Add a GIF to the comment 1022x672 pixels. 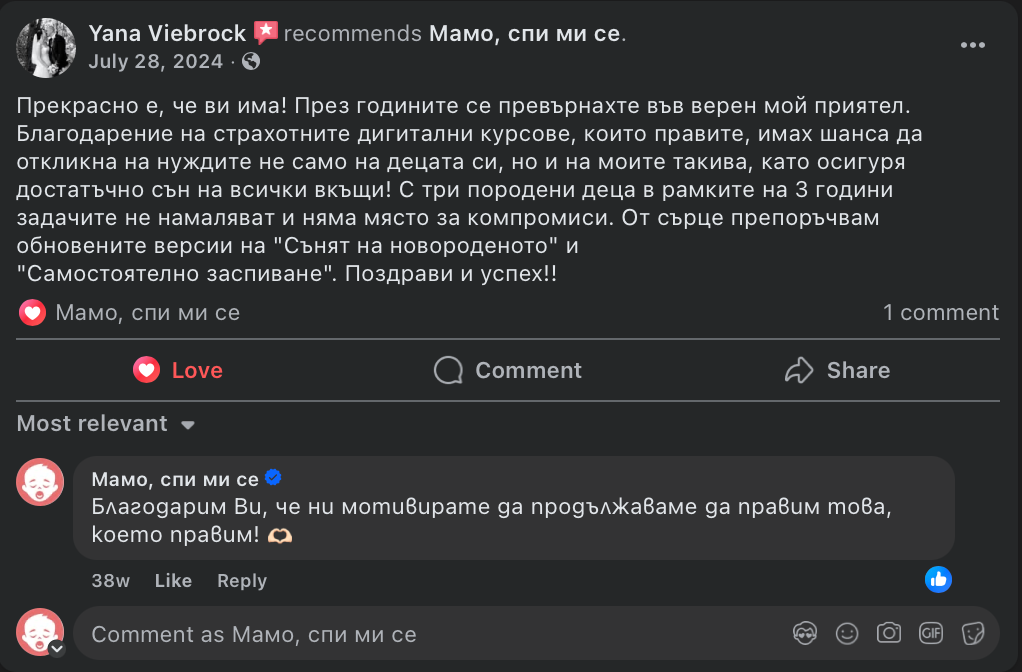(931, 633)
